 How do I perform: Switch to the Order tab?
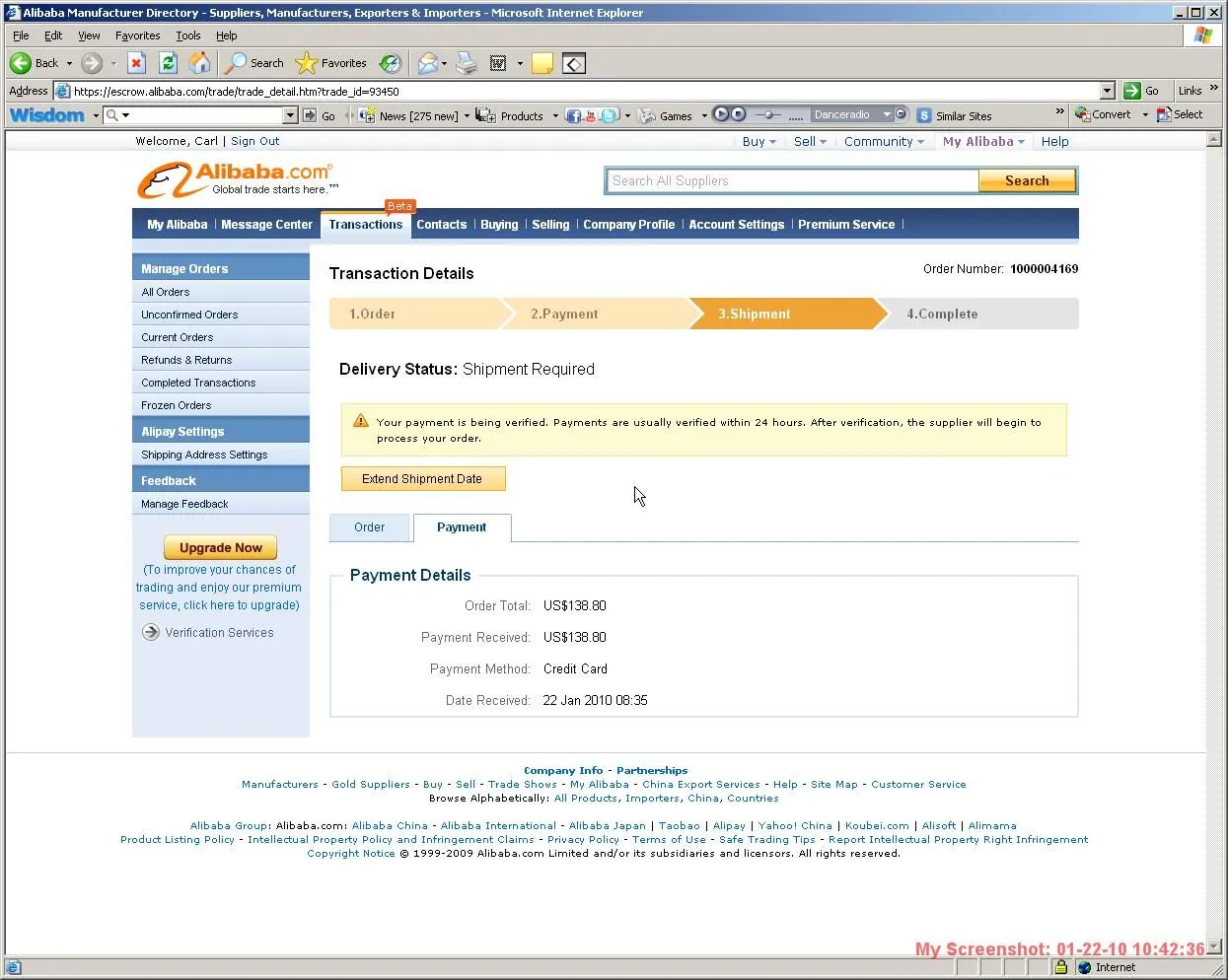370,527
